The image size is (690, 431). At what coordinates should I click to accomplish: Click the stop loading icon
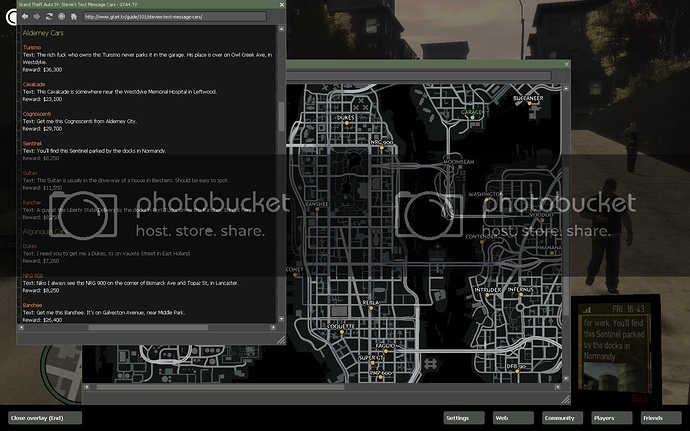click(59, 17)
